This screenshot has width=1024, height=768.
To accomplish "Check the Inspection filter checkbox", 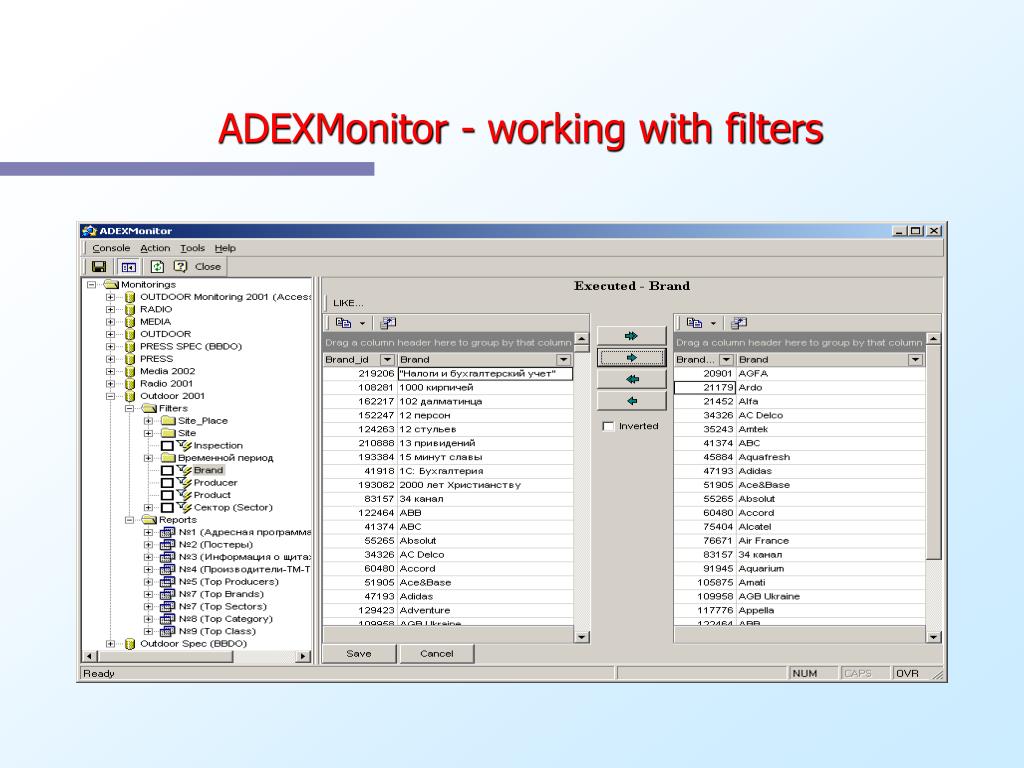I will (x=167, y=445).
